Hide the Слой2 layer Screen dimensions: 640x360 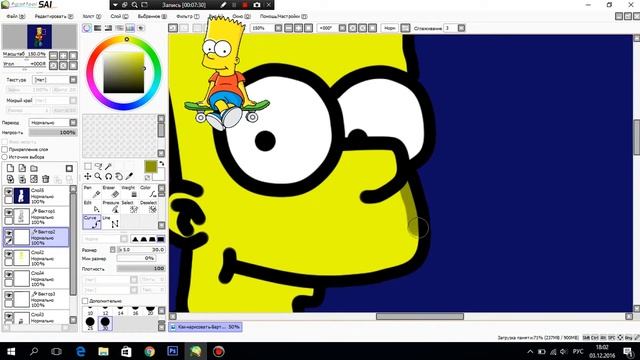(9, 253)
